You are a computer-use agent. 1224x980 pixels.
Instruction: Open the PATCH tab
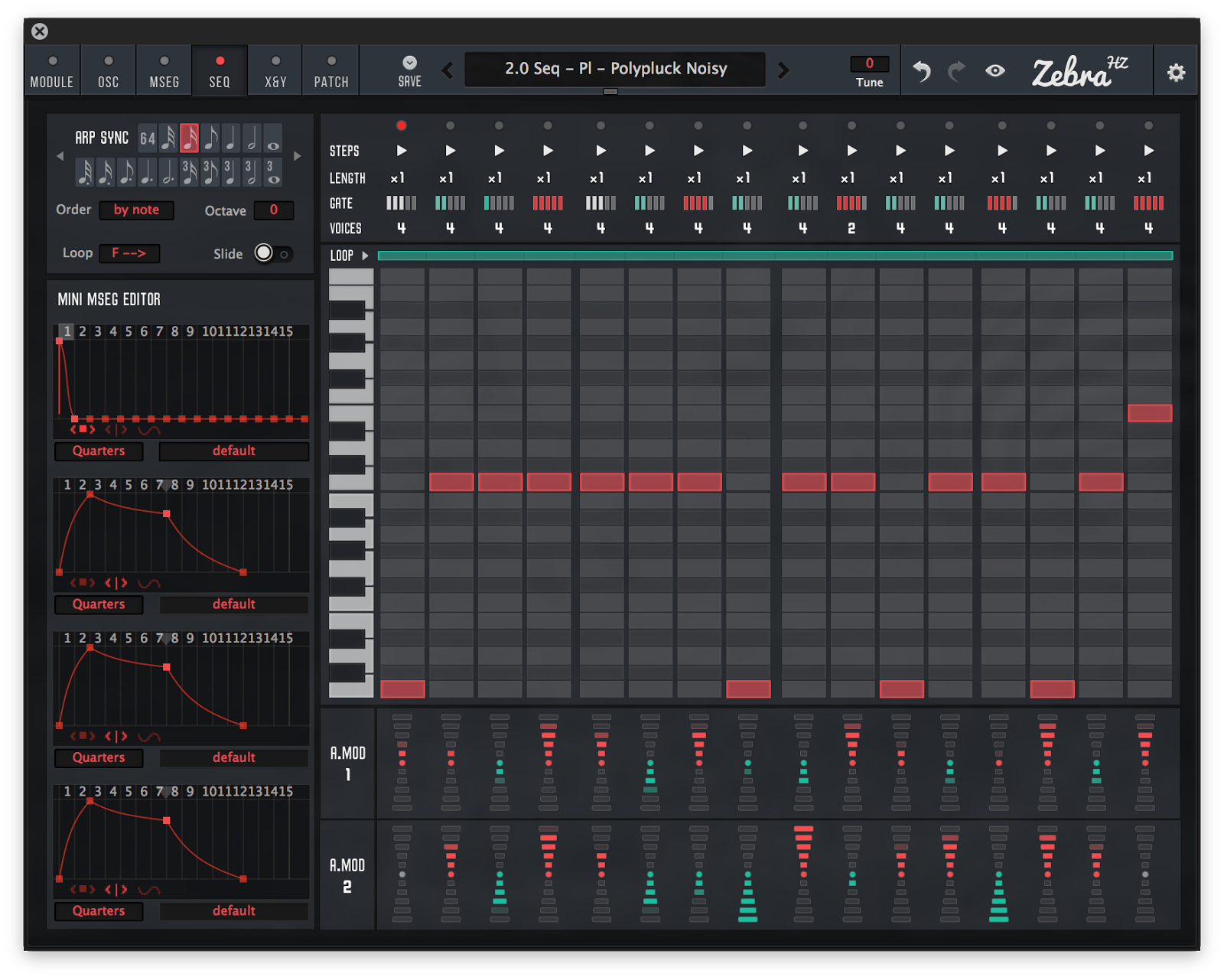331,71
